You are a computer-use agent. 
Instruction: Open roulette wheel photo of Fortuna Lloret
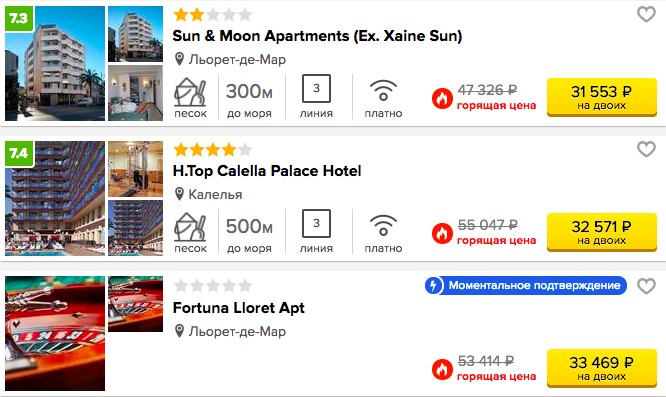pyautogui.click(x=55, y=333)
